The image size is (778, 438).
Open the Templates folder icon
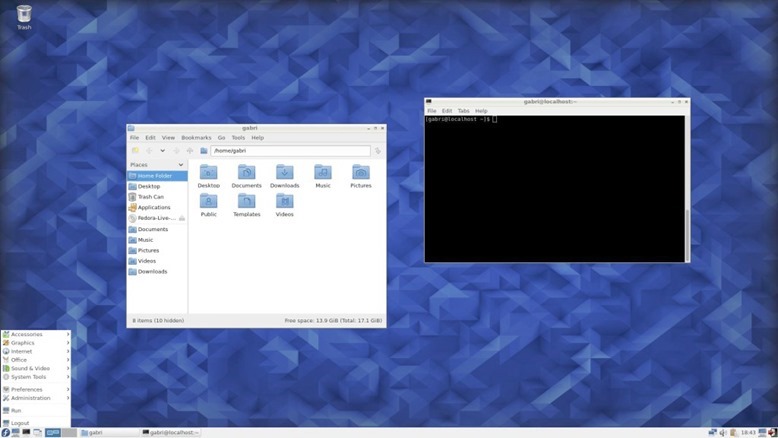point(247,205)
